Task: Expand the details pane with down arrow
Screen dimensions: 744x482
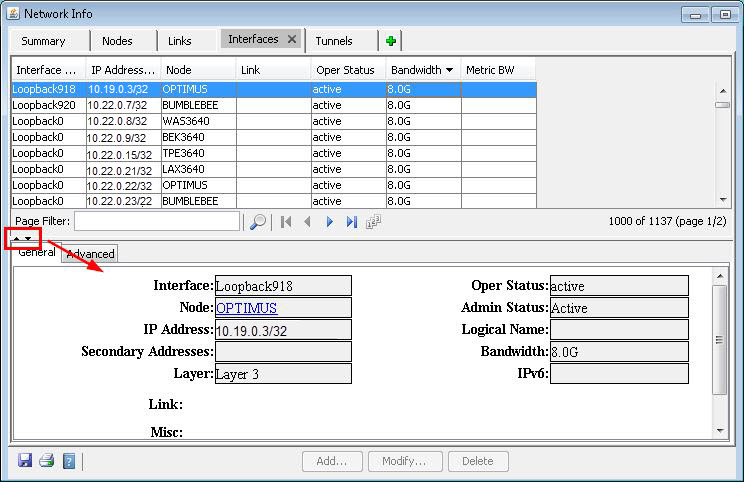Action: (x=29, y=238)
